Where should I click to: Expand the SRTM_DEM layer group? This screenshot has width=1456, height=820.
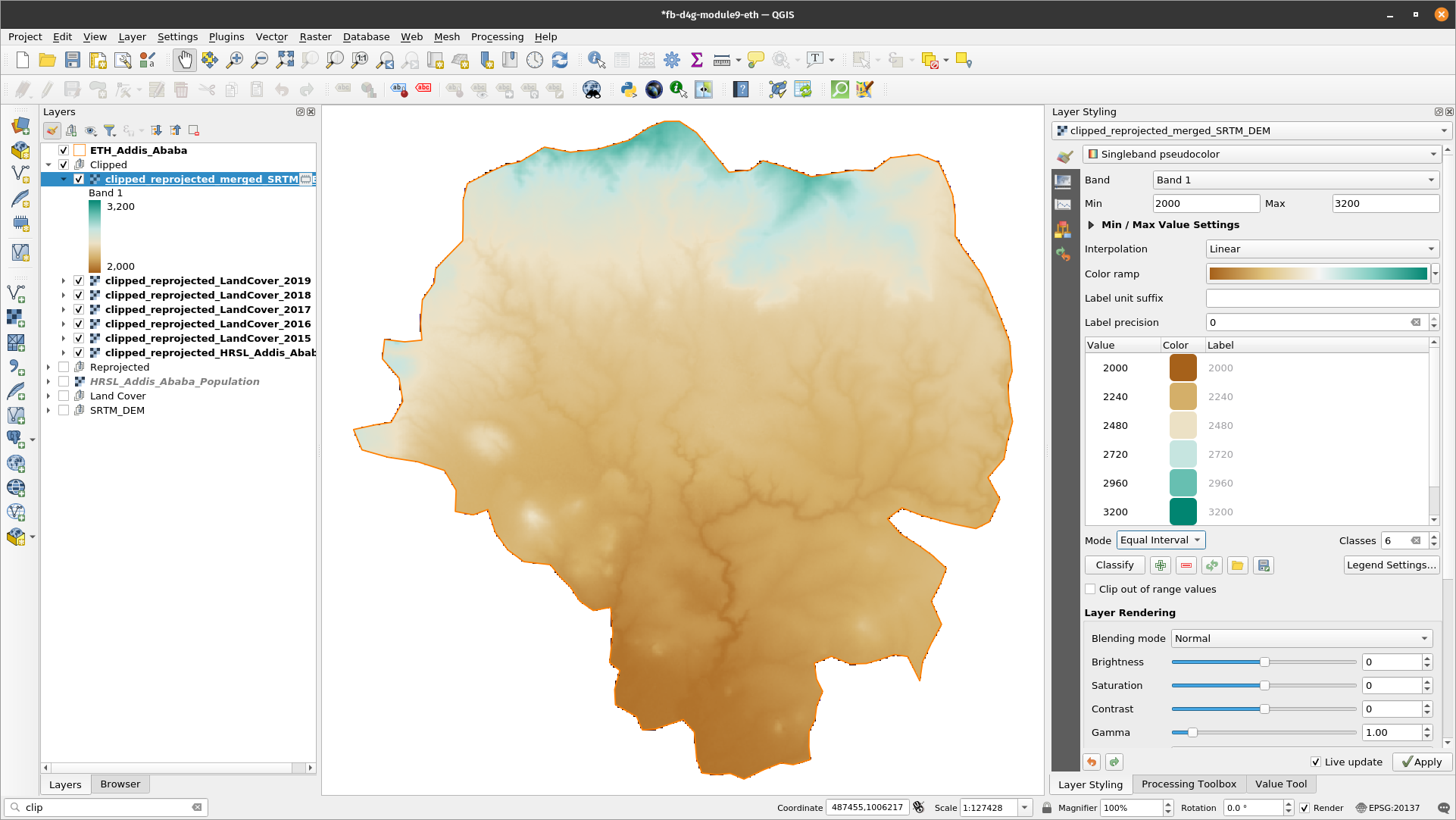[48, 410]
